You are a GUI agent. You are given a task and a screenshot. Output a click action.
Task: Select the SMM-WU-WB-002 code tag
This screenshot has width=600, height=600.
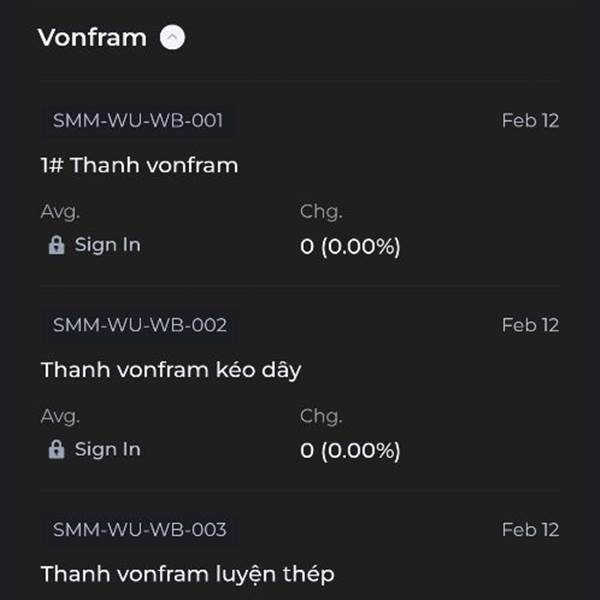coord(139,325)
